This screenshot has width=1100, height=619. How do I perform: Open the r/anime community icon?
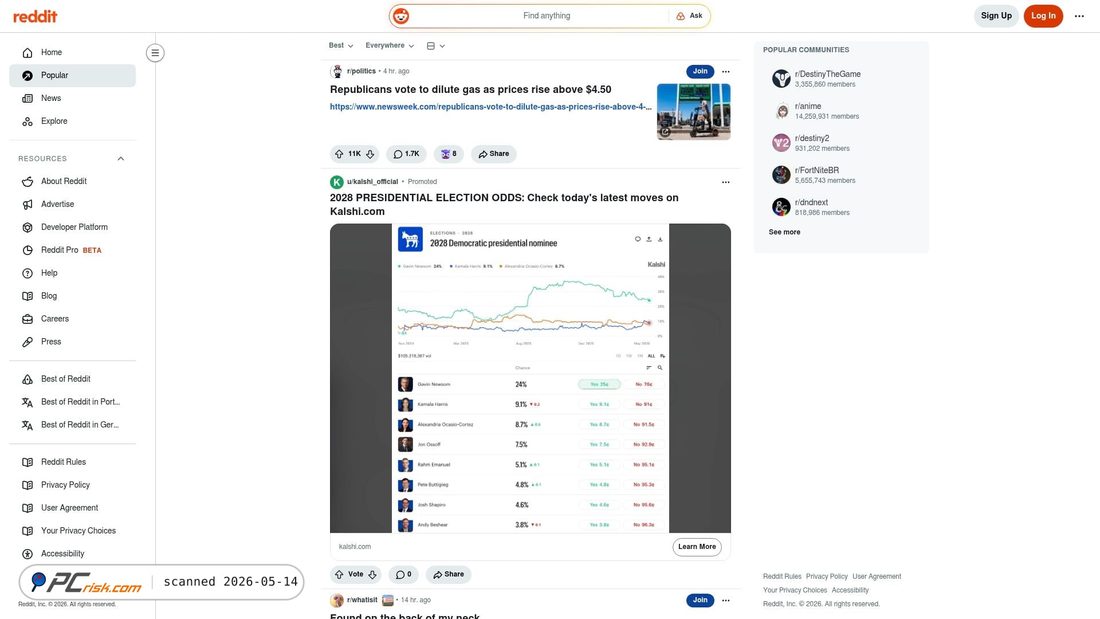tap(781, 111)
